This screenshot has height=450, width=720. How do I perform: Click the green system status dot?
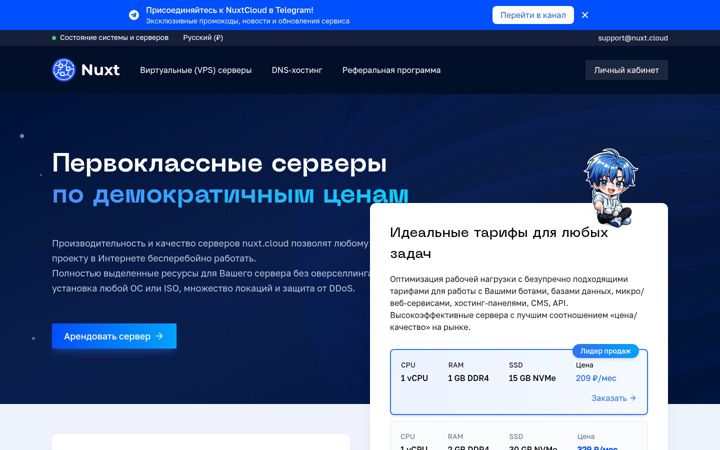pyautogui.click(x=54, y=38)
